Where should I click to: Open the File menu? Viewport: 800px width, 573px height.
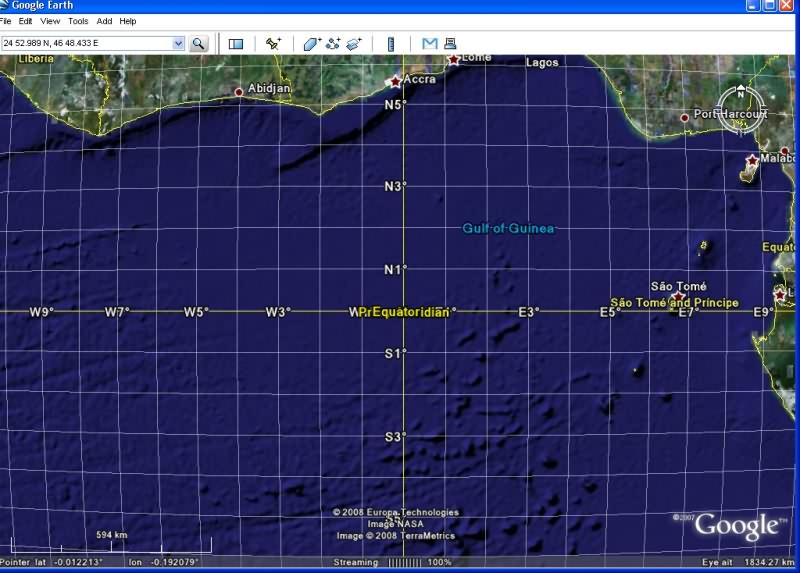tap(5, 21)
